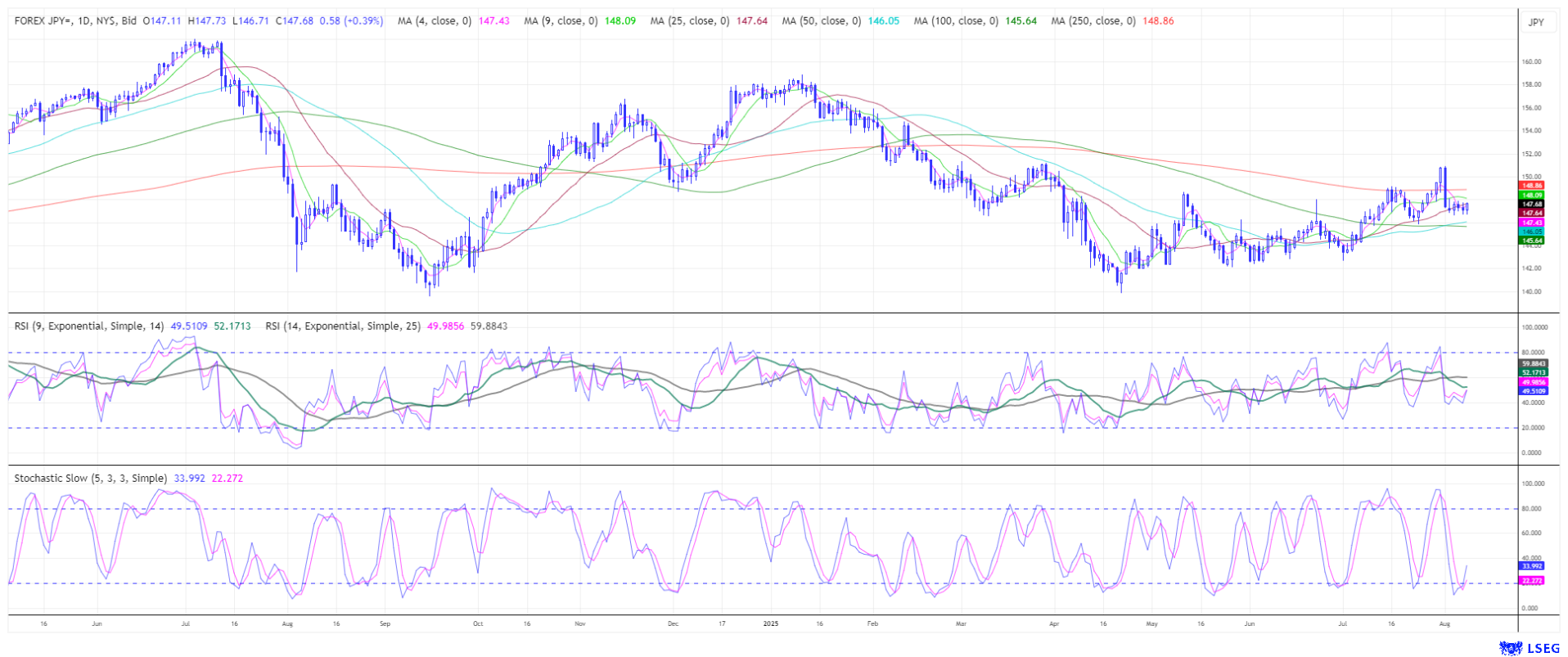Click the dark green 145.64 price tag
The width and height of the screenshot is (1568, 657).
pyautogui.click(x=1531, y=241)
